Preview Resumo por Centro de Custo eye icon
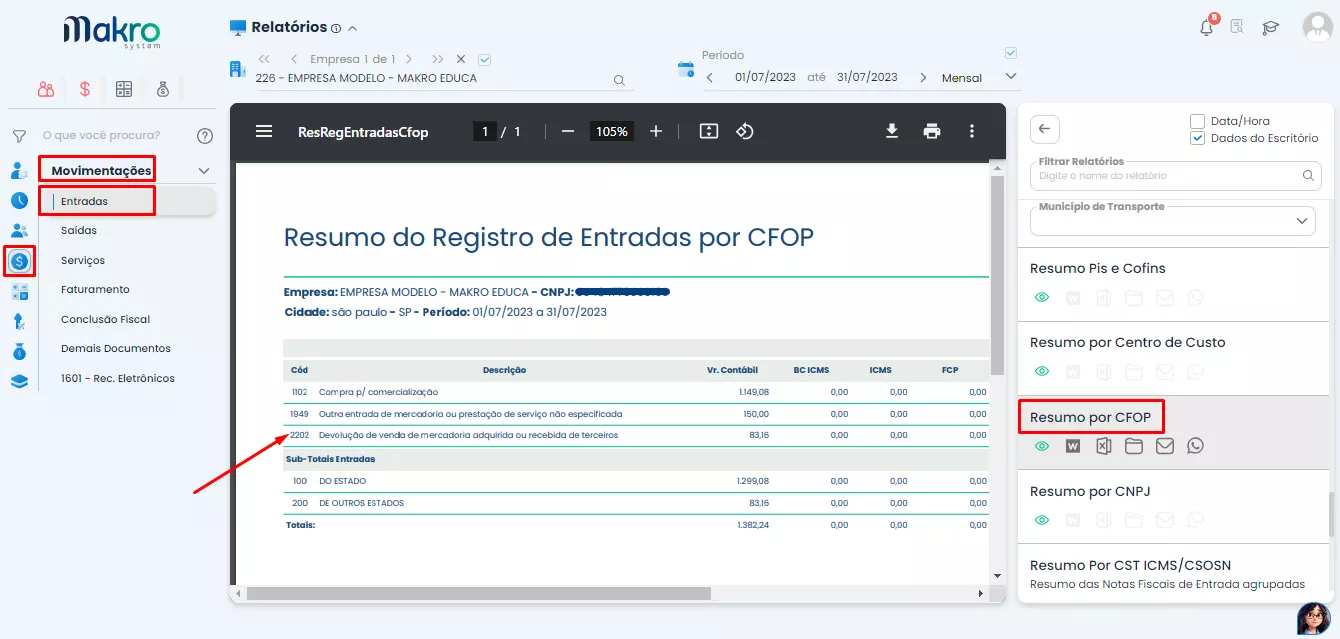Viewport: 1340px width, 639px height. [x=1042, y=371]
